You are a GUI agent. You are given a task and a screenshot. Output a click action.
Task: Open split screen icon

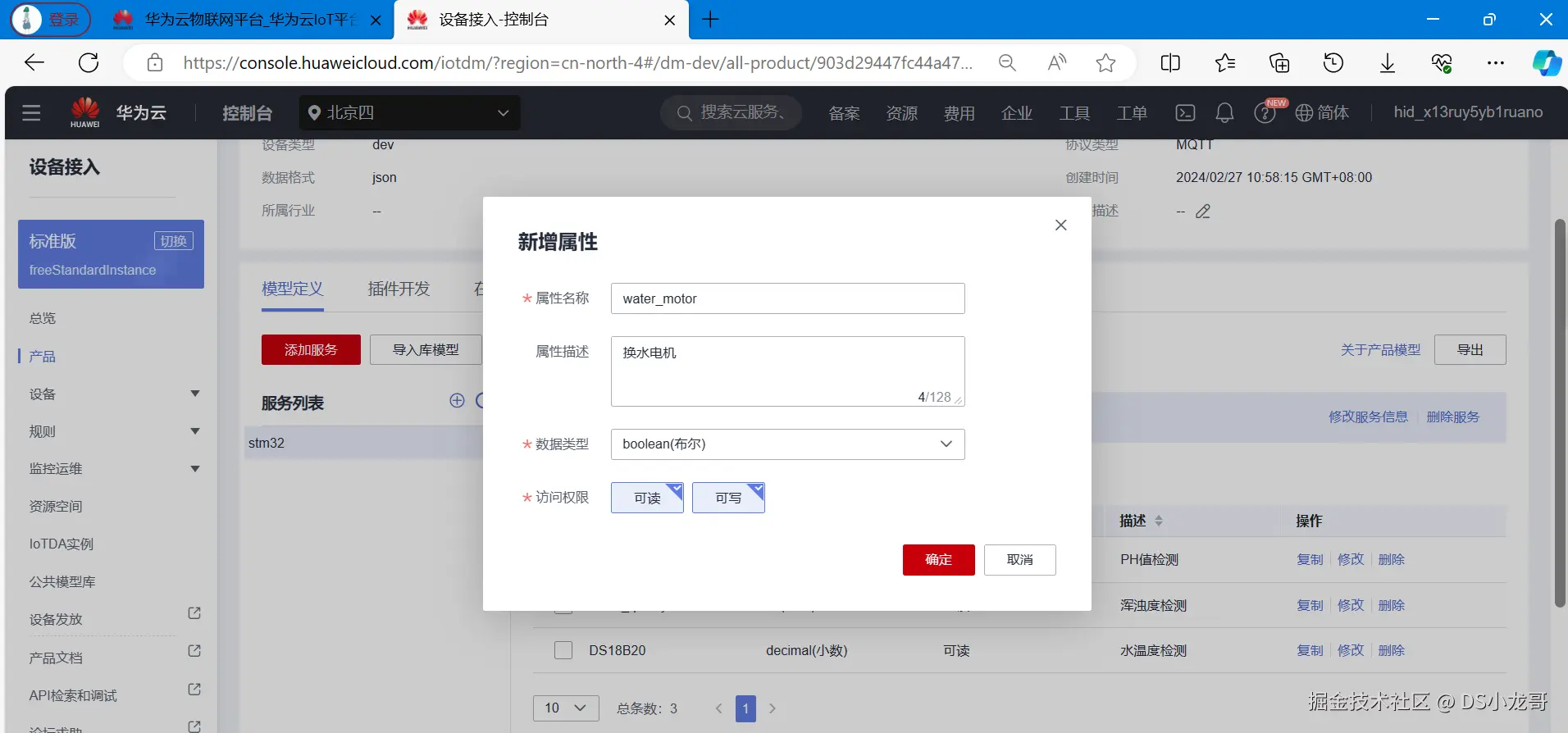1170,62
